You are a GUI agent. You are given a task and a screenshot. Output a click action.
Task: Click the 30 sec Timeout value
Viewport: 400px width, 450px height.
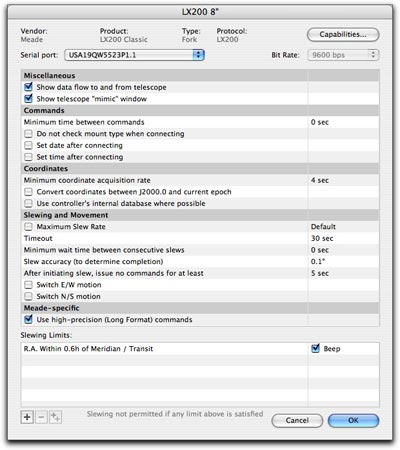point(322,238)
